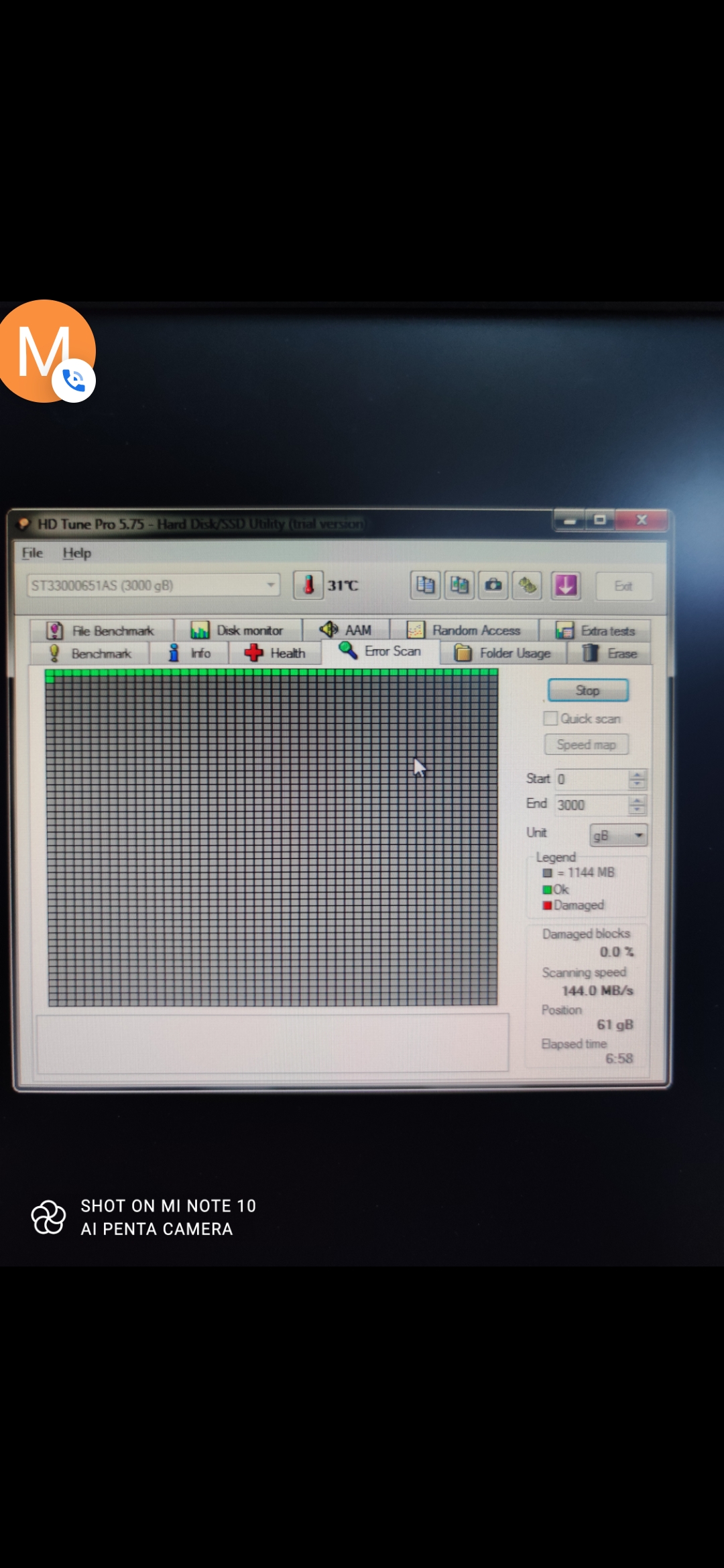The width and height of the screenshot is (724, 1568).
Task: Switch to the Info tab
Action: (x=190, y=653)
